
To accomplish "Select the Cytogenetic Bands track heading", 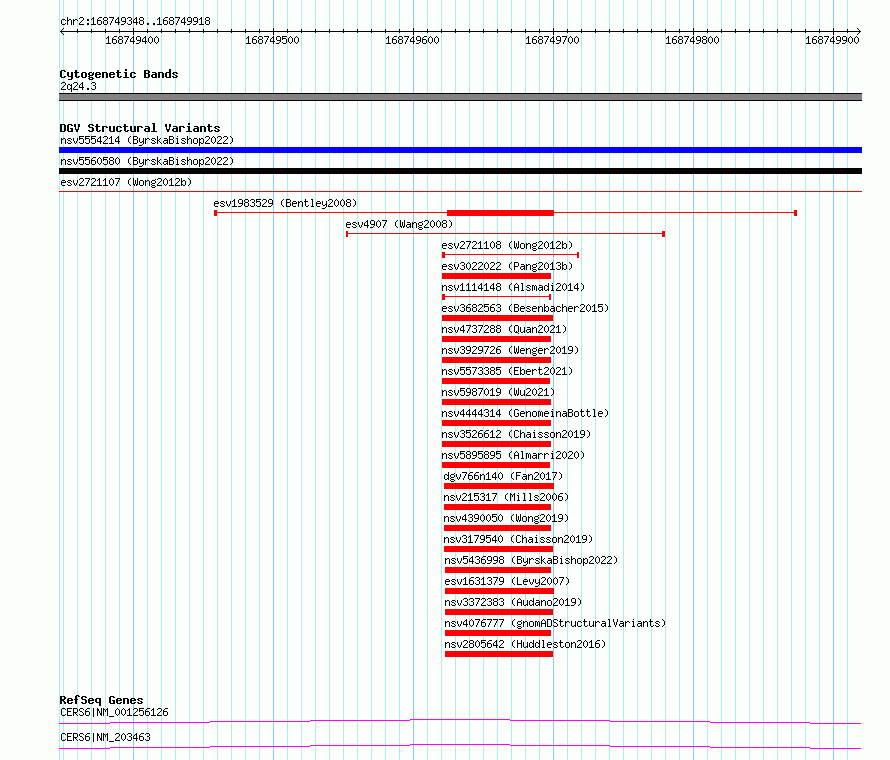I will pos(118,74).
